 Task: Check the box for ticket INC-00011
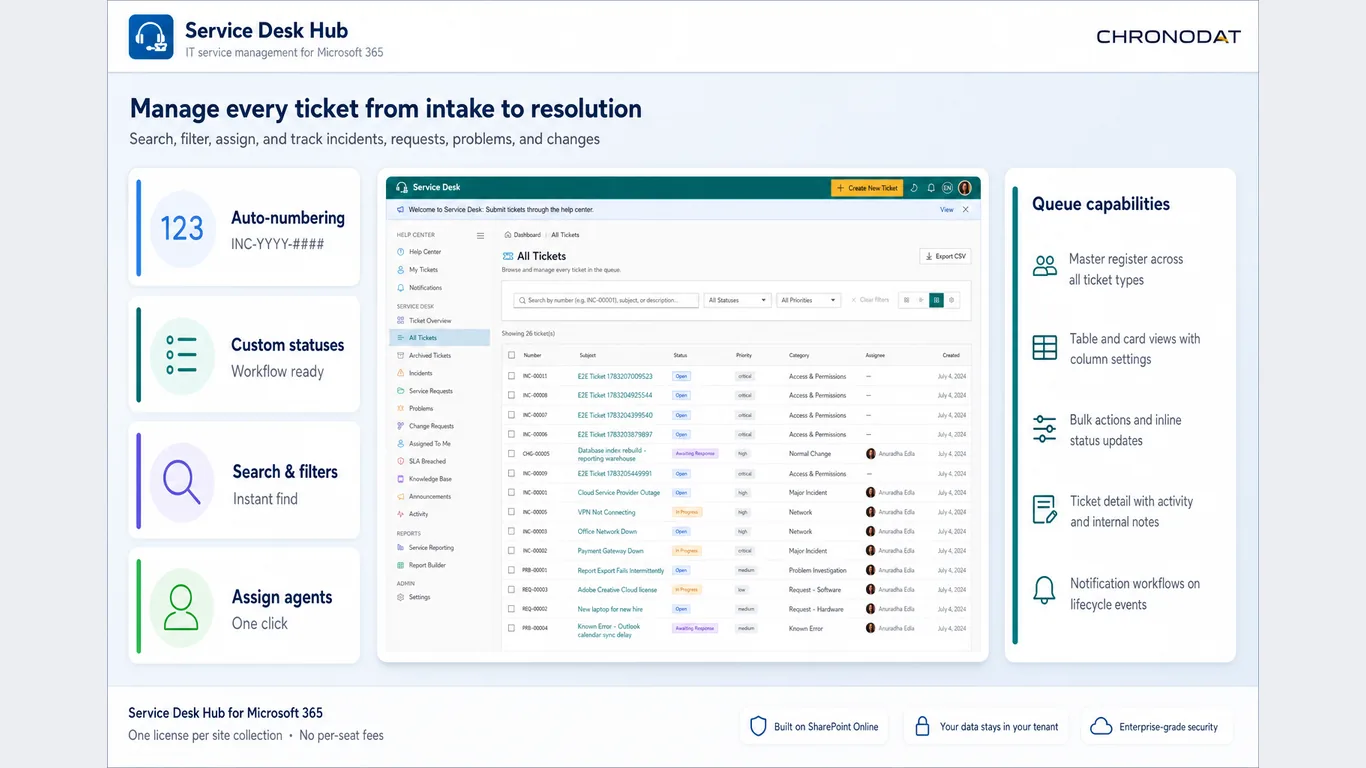click(512, 377)
